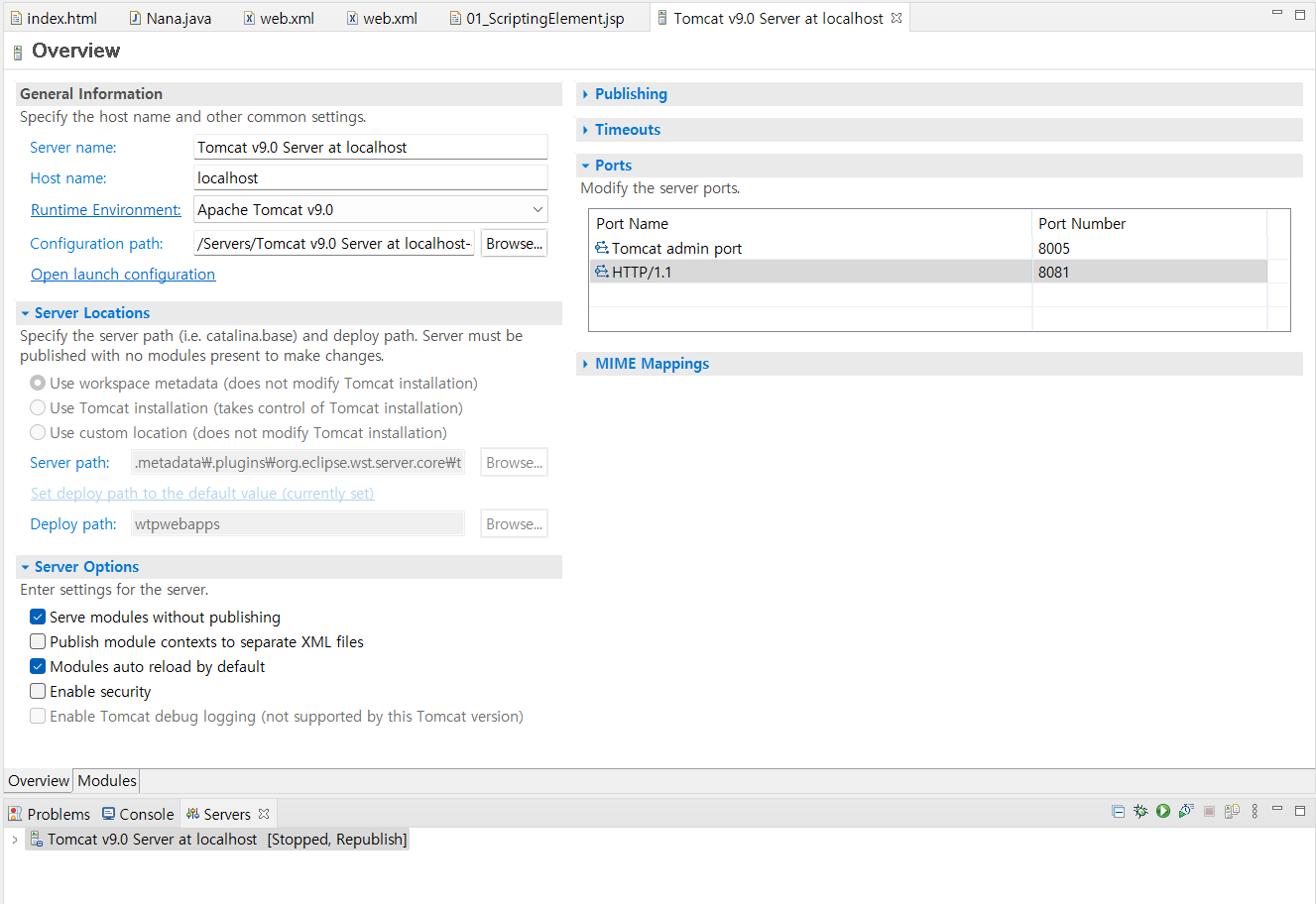Open the Problems view tab
The width and height of the screenshot is (1316, 904).
tap(49, 814)
